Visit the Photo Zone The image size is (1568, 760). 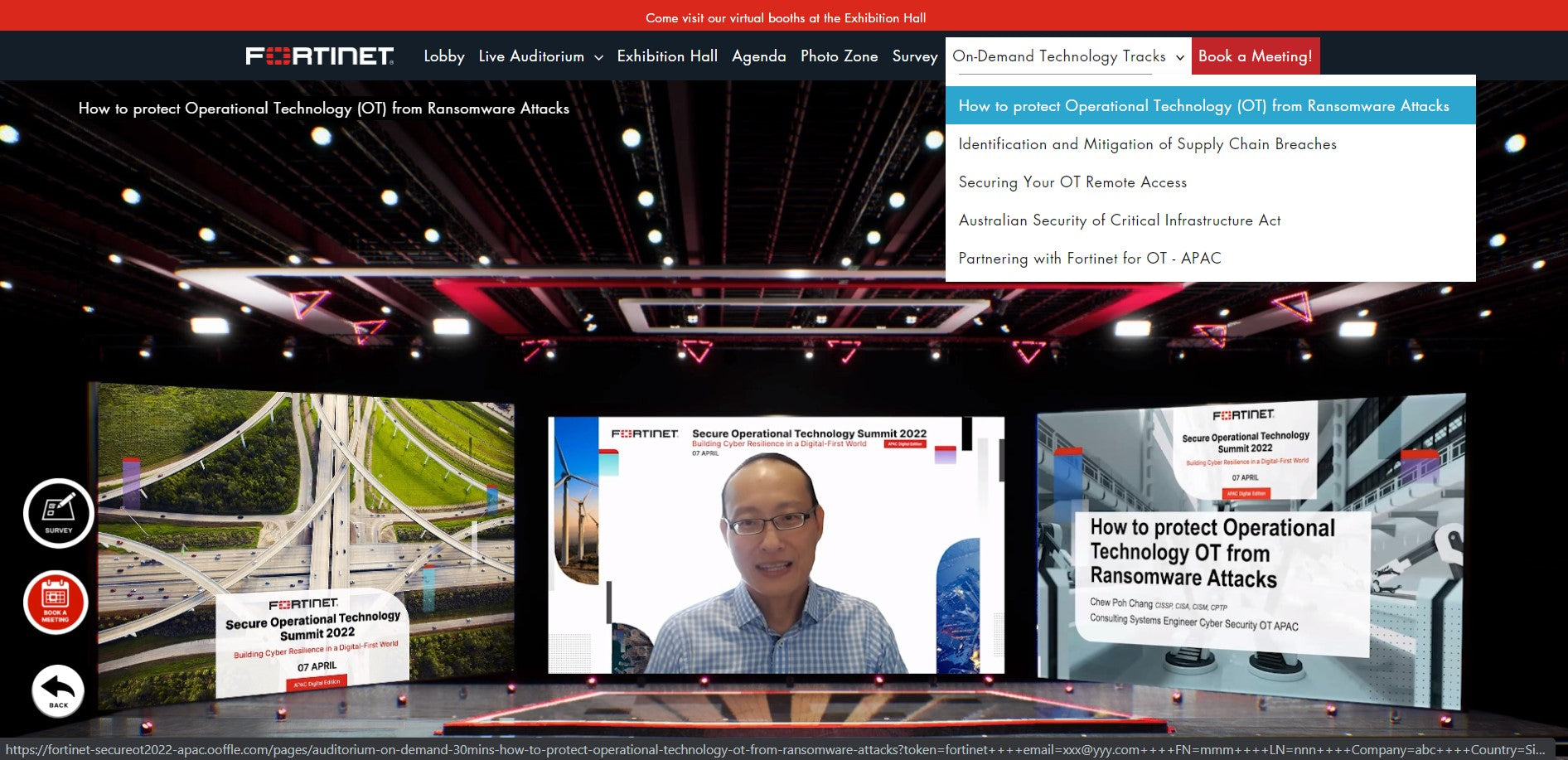pyautogui.click(x=839, y=56)
